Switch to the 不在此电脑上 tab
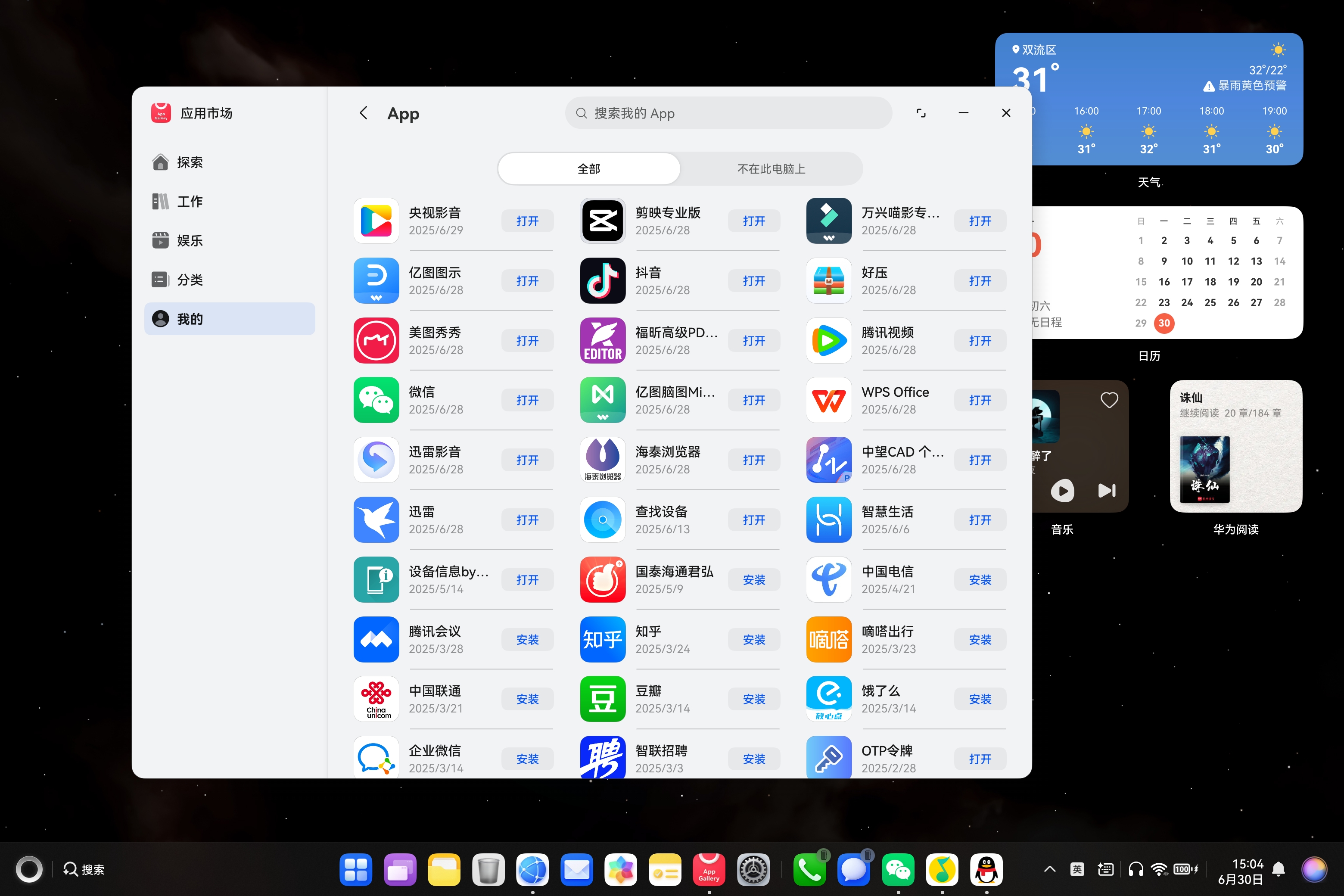Image resolution: width=1344 pixels, height=896 pixels. [771, 168]
